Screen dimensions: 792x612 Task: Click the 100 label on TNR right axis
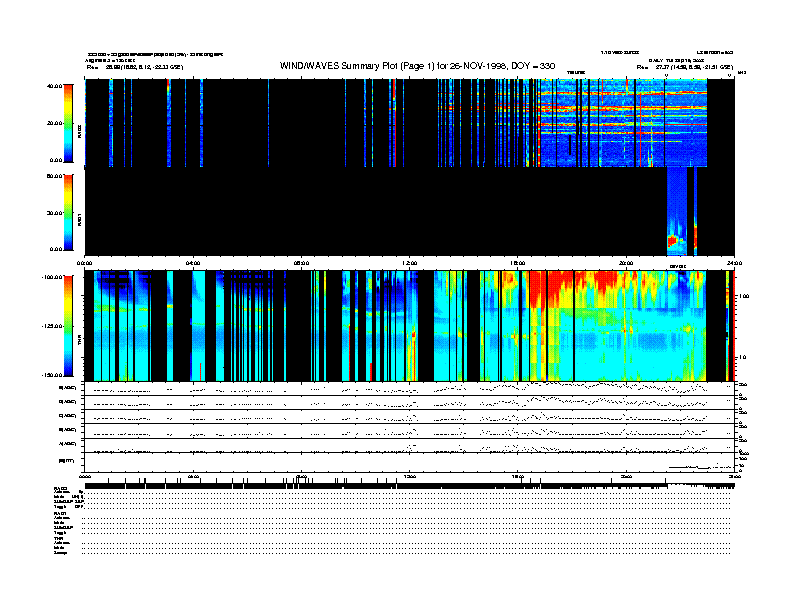pyautogui.click(x=744, y=296)
